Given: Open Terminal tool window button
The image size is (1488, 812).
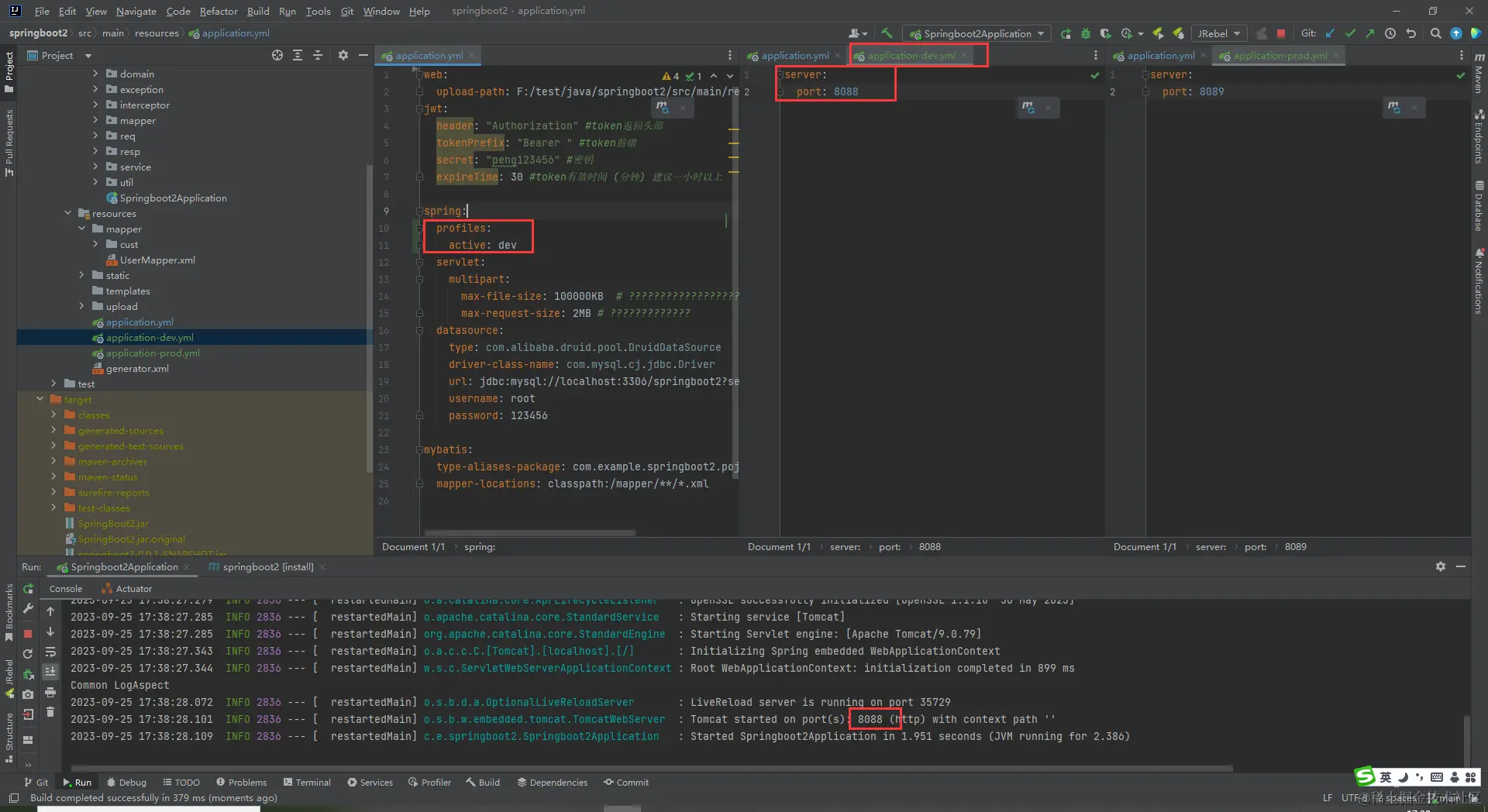Looking at the screenshot, I should [307, 783].
